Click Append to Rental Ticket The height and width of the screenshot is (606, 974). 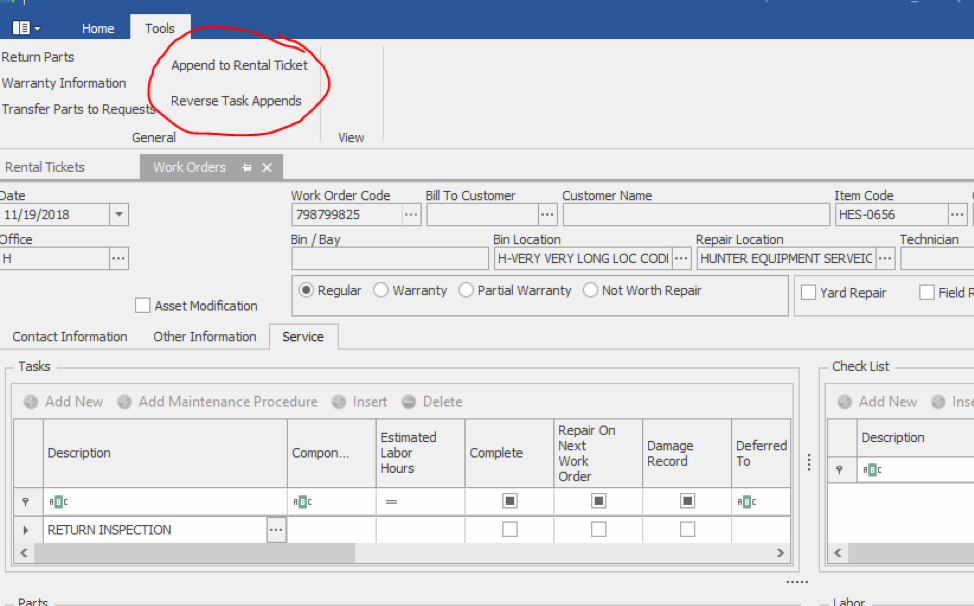(239, 65)
